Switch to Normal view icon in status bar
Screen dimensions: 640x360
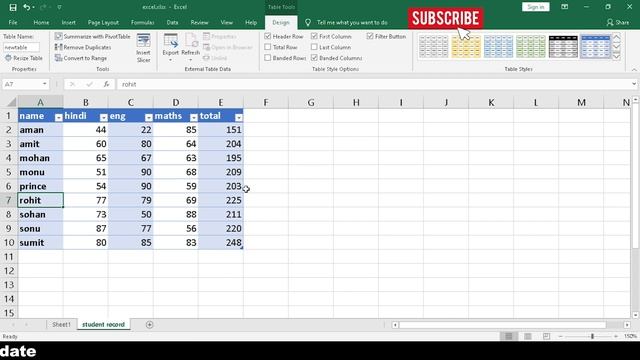coord(509,336)
